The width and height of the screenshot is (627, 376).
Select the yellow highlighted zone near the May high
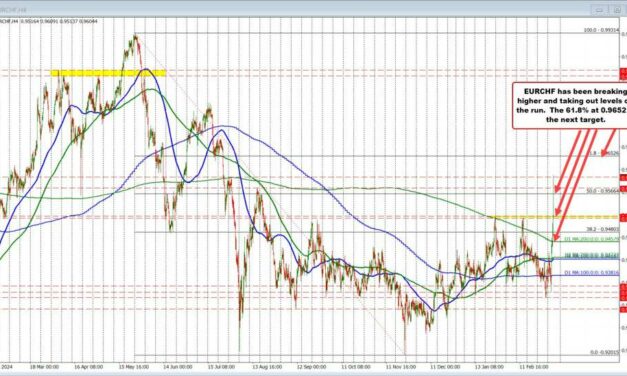tap(108, 73)
